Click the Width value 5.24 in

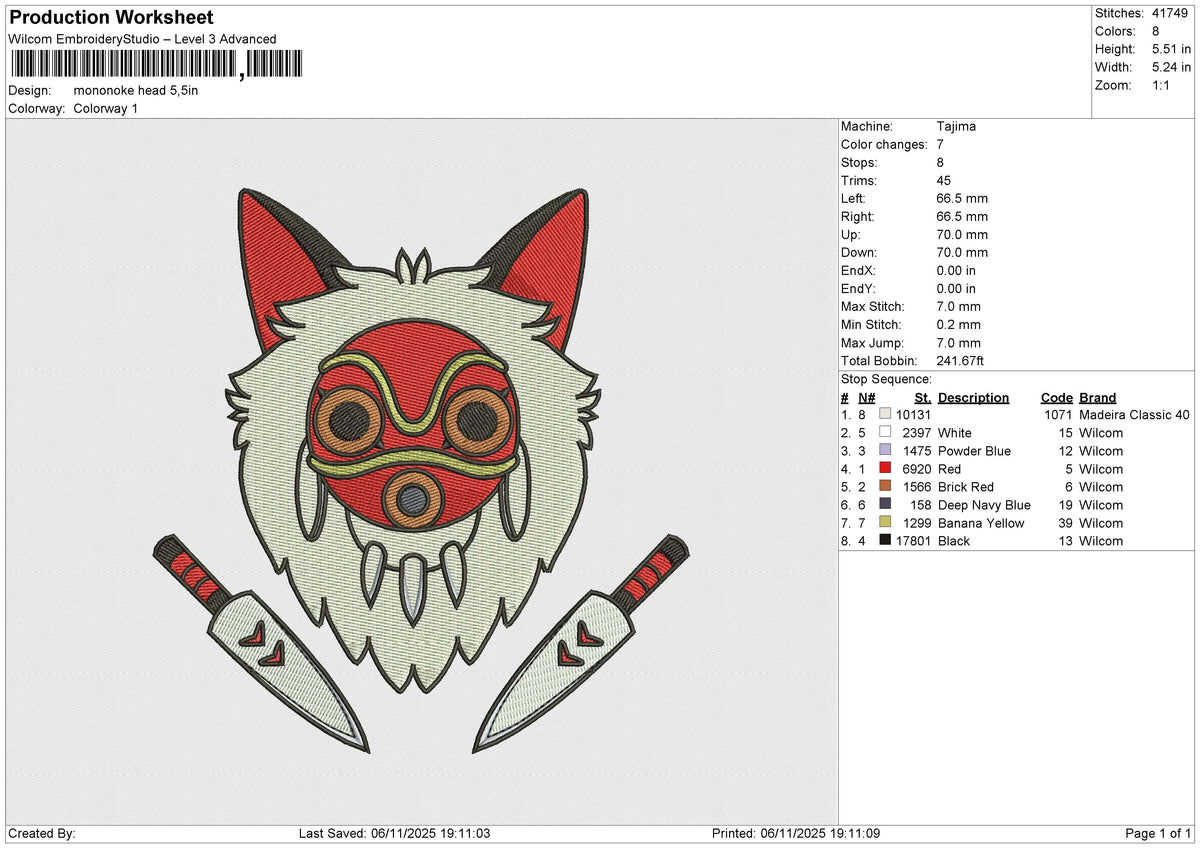pos(1172,67)
